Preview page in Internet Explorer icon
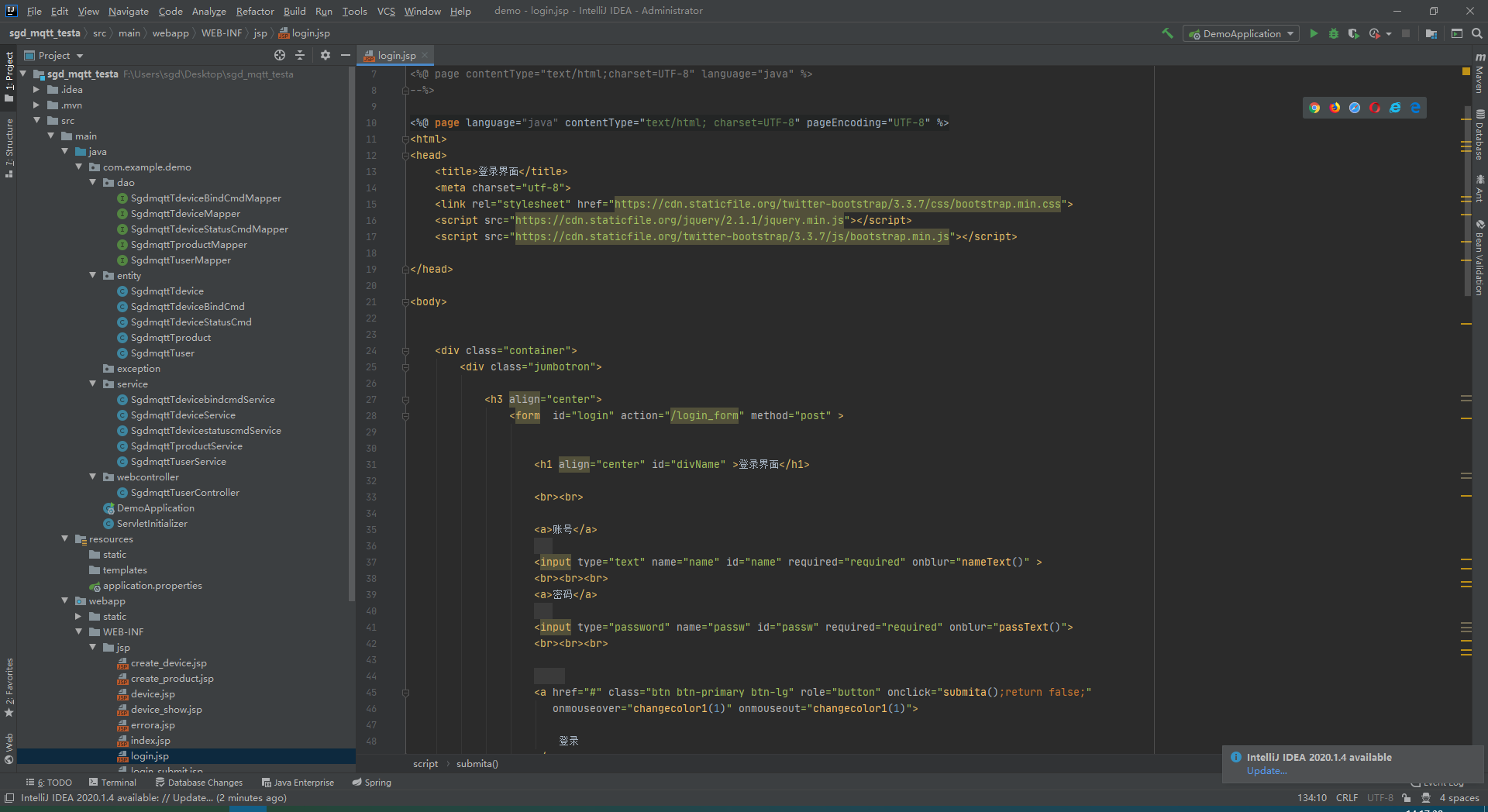 click(1395, 108)
